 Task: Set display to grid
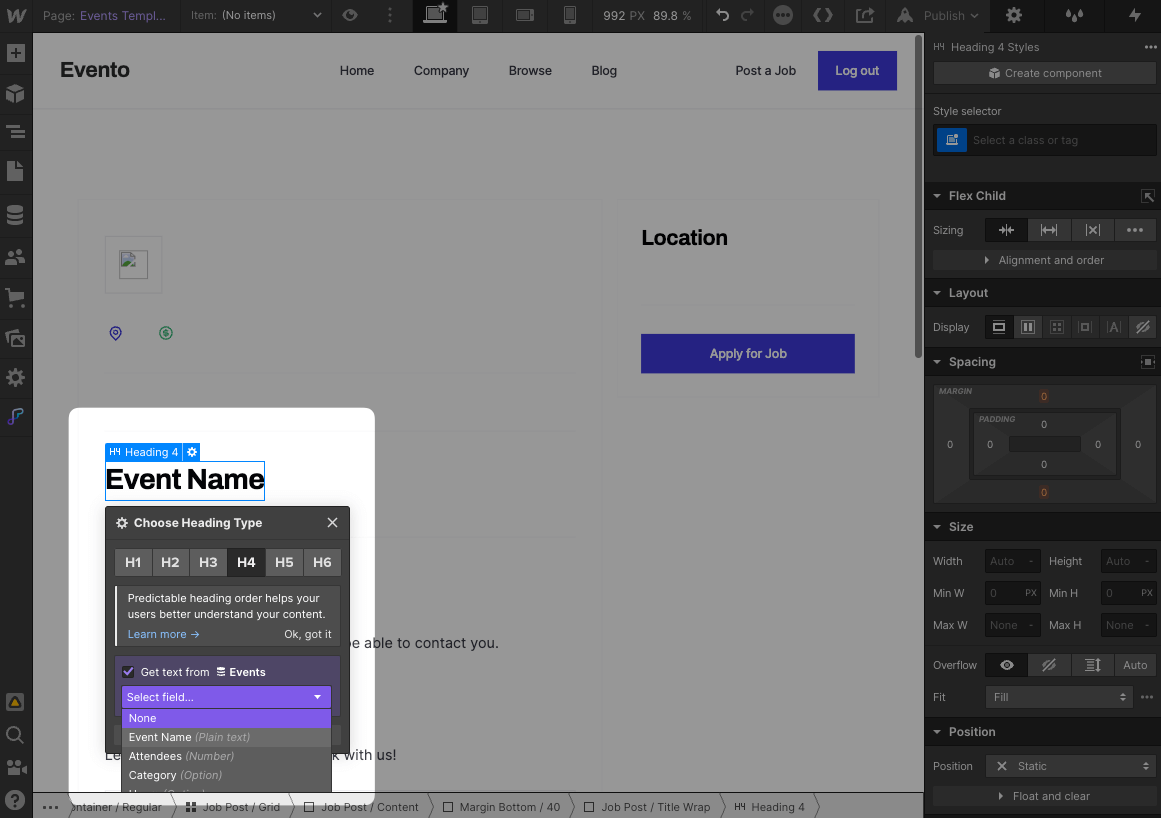[x=1057, y=326]
